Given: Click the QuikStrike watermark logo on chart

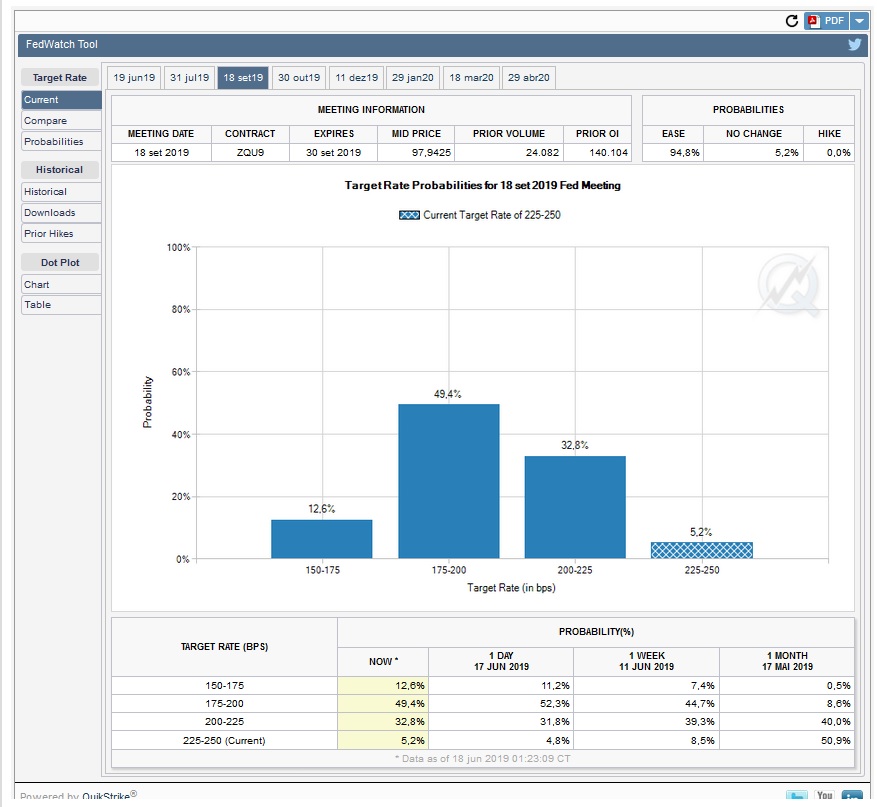Looking at the screenshot, I should 790,284.
